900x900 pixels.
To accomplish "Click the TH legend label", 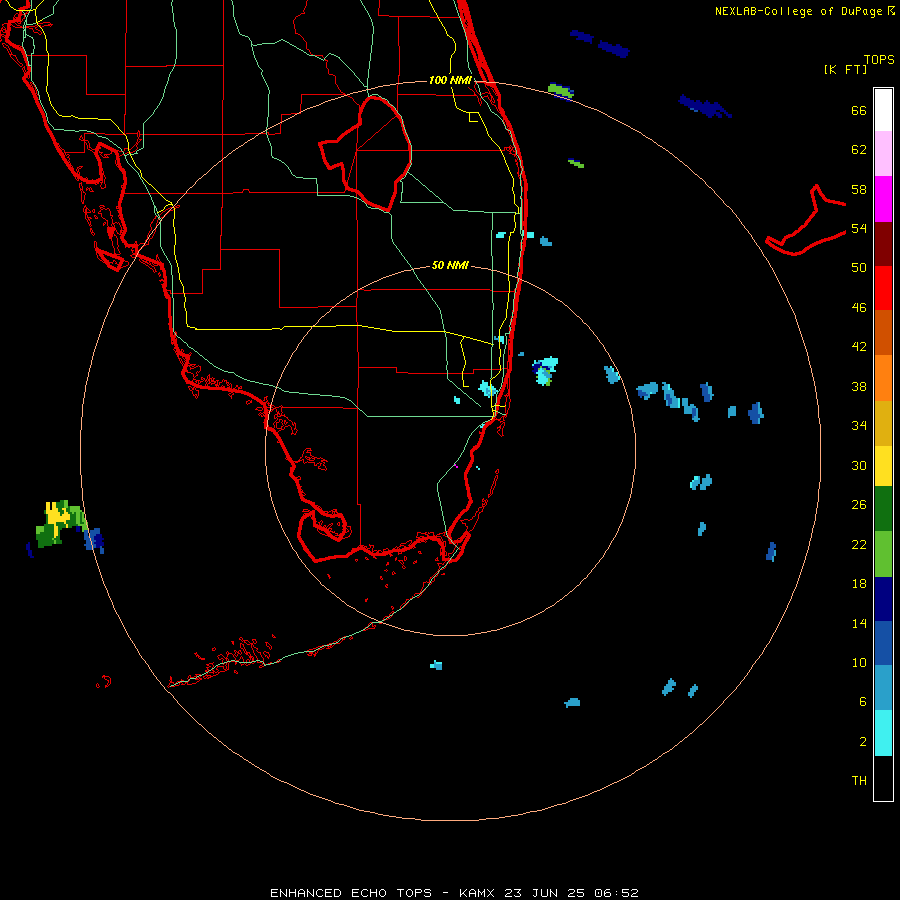I will tap(859, 780).
